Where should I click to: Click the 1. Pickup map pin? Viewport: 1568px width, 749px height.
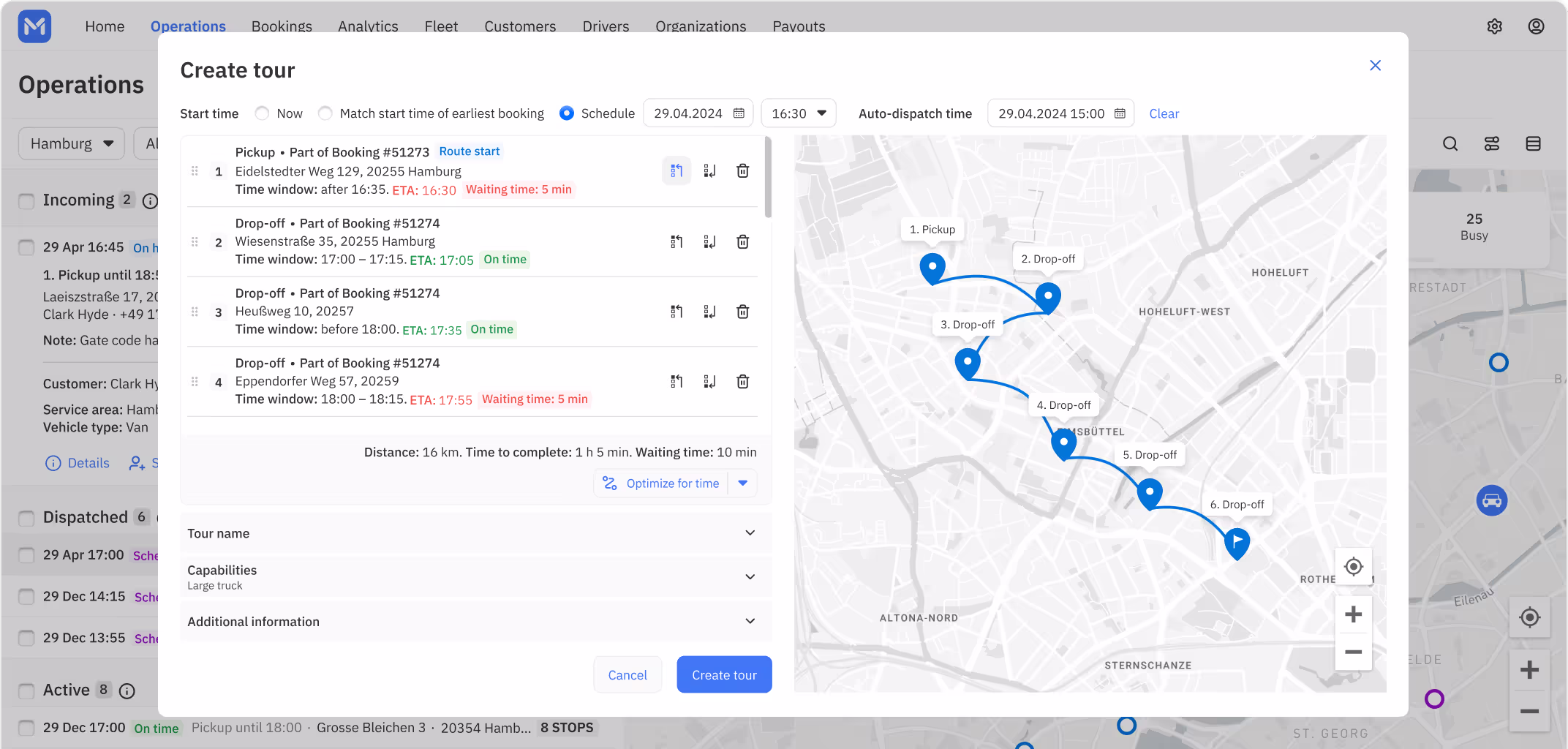click(x=932, y=268)
